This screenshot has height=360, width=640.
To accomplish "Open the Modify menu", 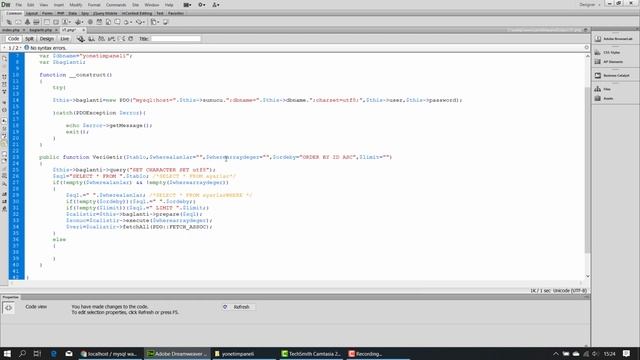I will pyautogui.click(x=76, y=5).
